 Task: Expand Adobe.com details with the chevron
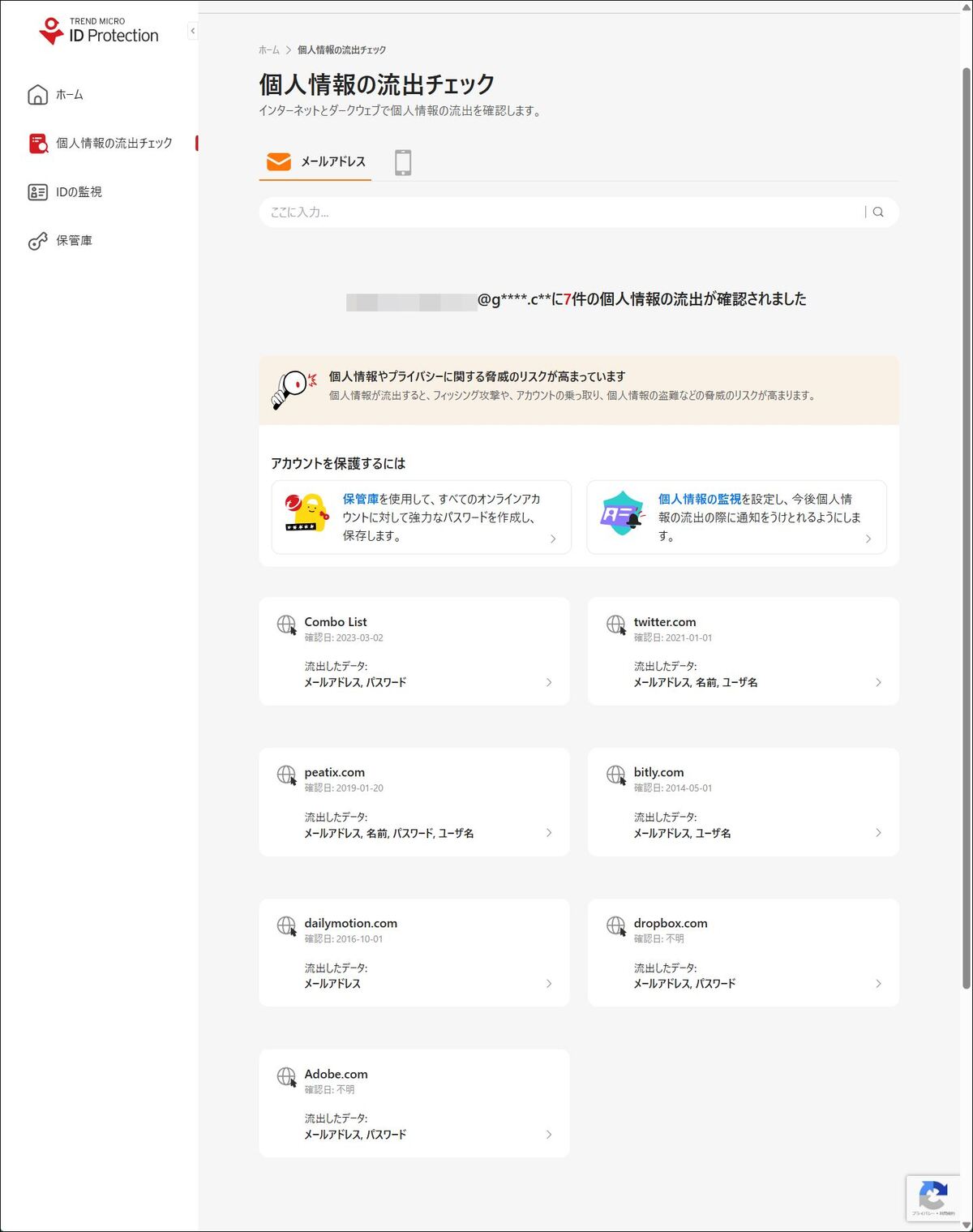click(549, 1135)
